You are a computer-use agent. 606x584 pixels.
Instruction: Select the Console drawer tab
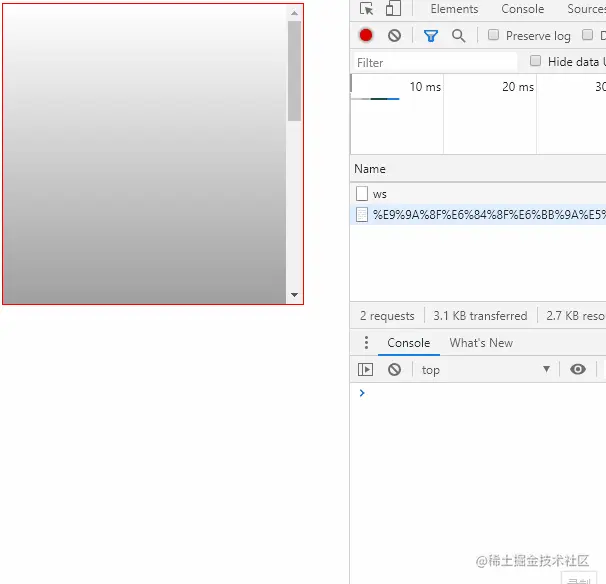tap(409, 343)
